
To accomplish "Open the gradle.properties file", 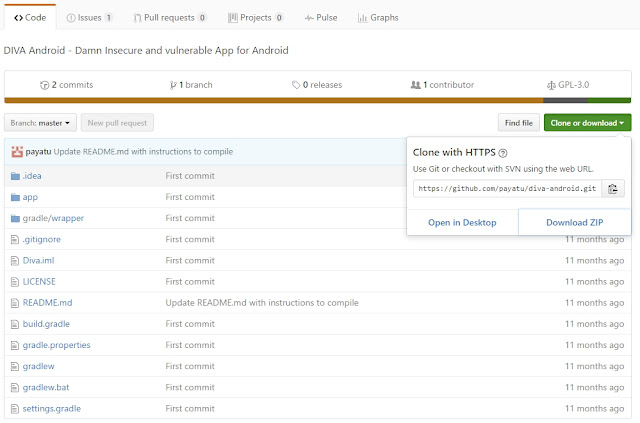I will click(56, 345).
